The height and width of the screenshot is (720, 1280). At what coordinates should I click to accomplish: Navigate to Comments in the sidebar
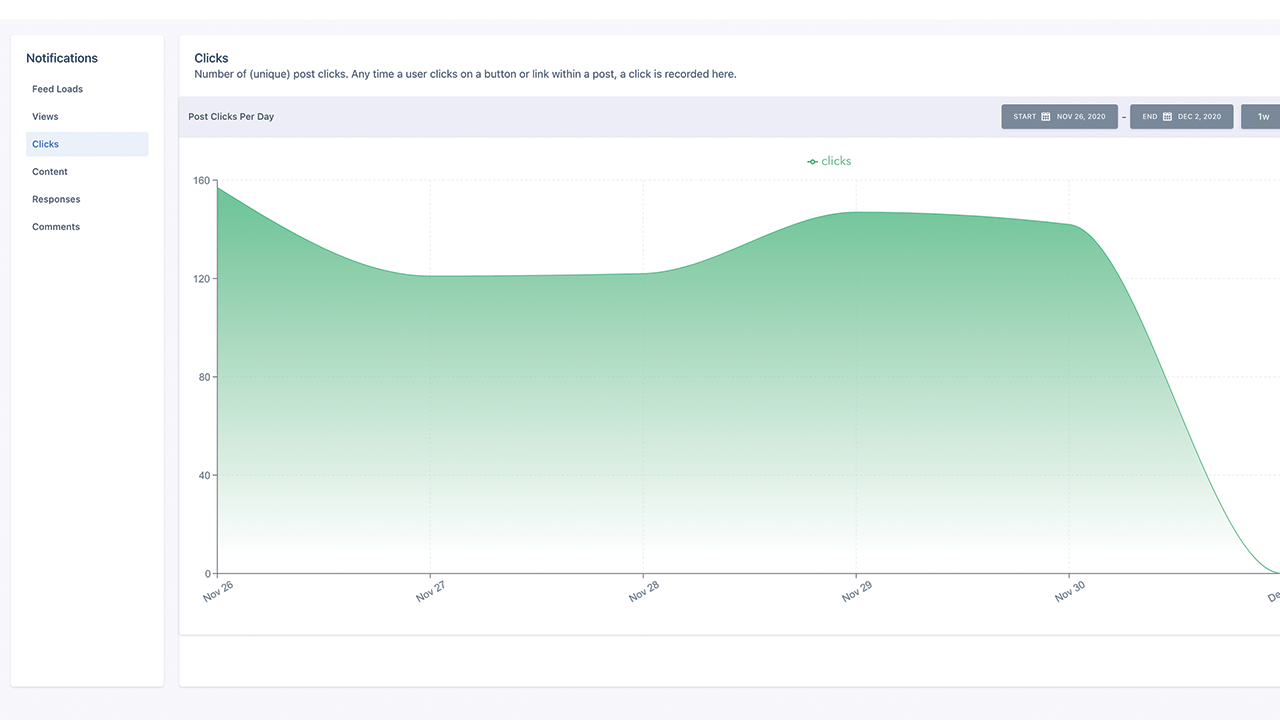(x=56, y=227)
